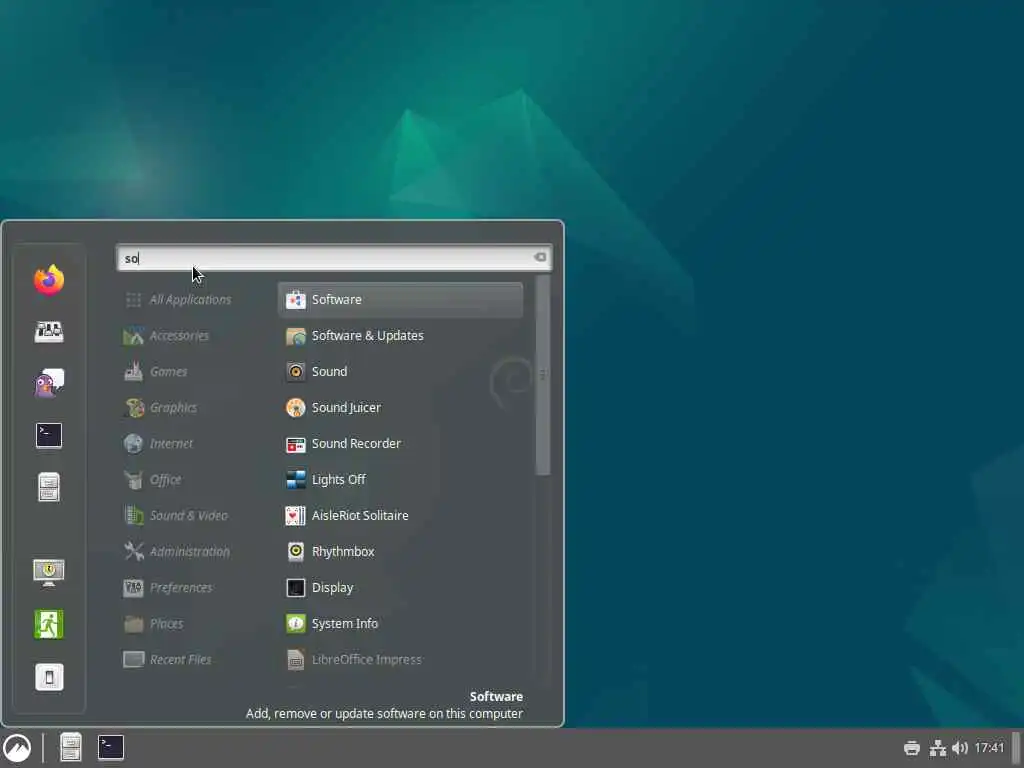Click the Shut Down icon in sidebar
This screenshot has width=1024, height=768.
coord(49,677)
